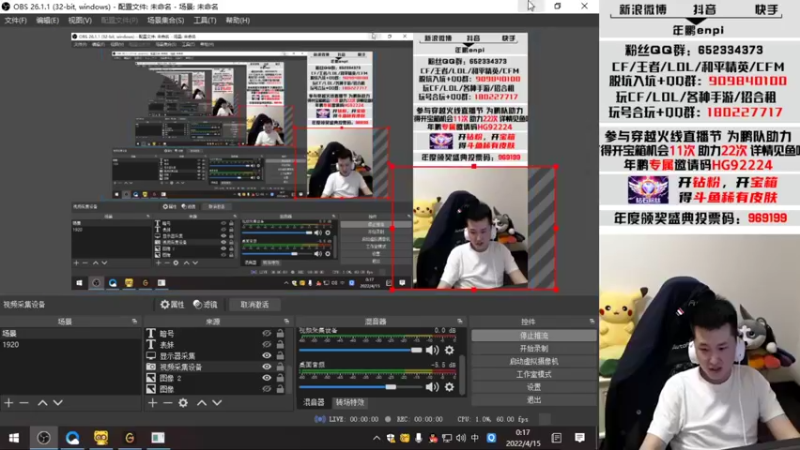Open the orange G app in the taskbar
The height and width of the screenshot is (450, 800).
(130, 438)
